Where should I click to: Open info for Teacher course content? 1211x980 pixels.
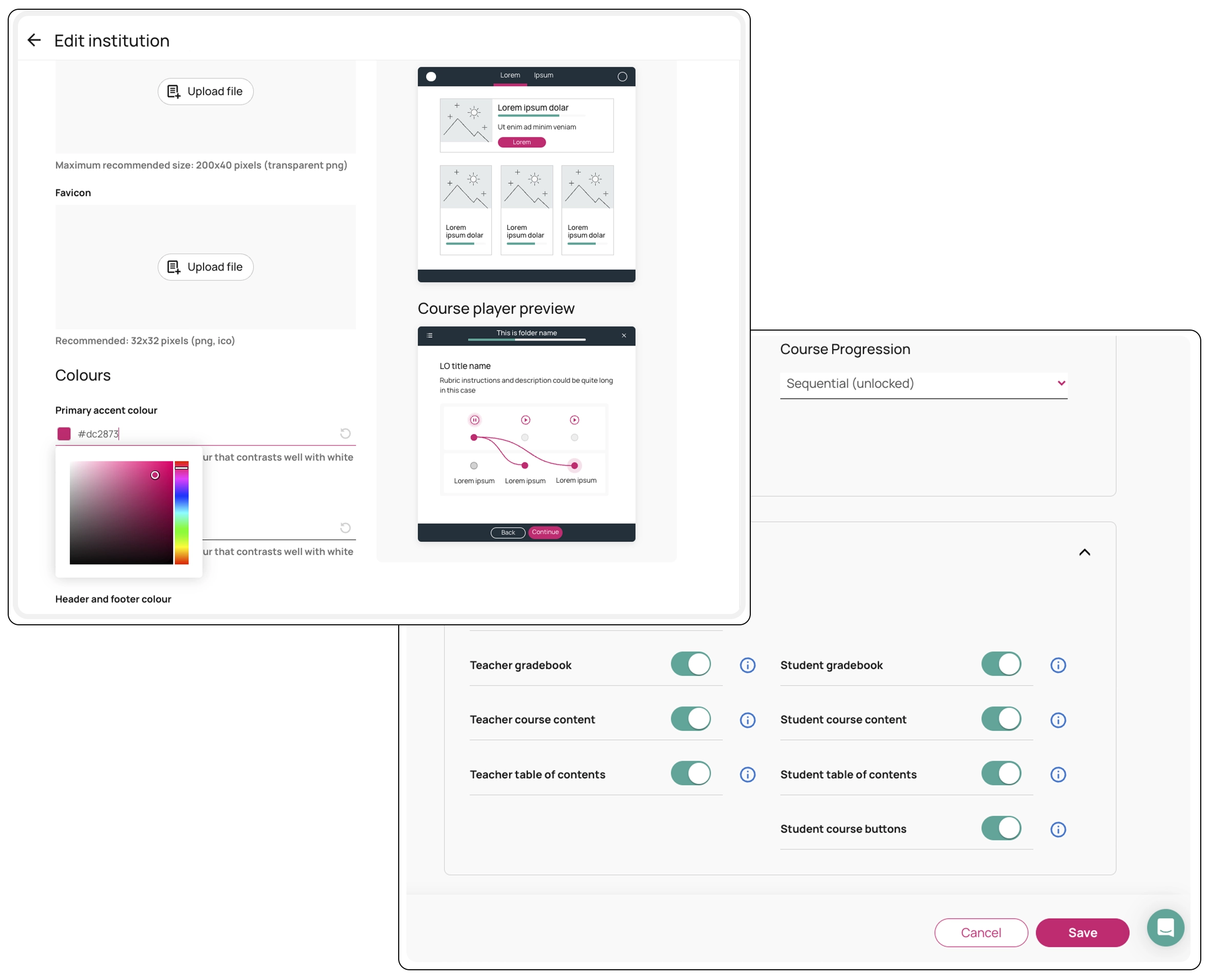pos(747,720)
